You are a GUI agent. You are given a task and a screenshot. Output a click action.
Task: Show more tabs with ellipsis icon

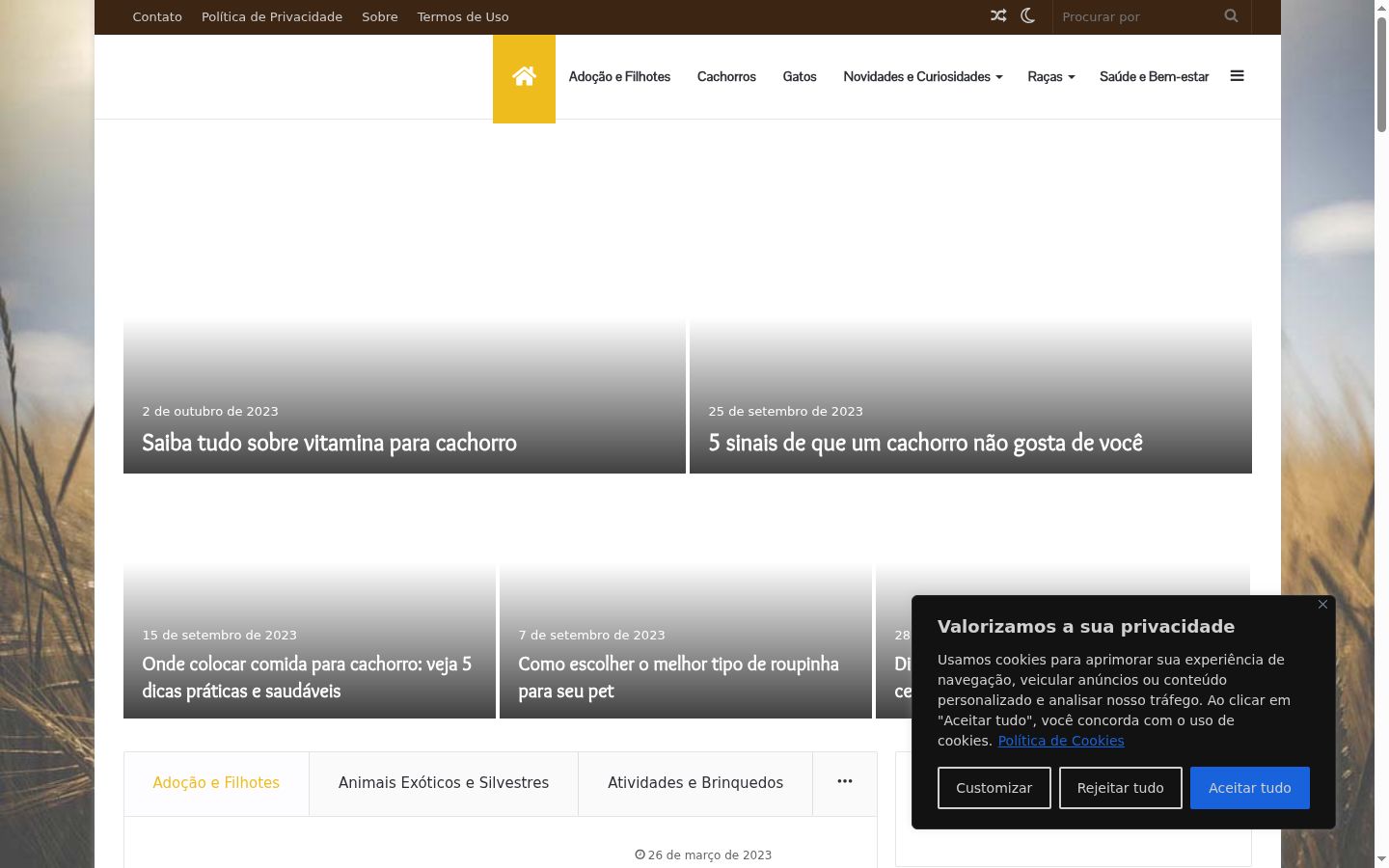coord(845,783)
